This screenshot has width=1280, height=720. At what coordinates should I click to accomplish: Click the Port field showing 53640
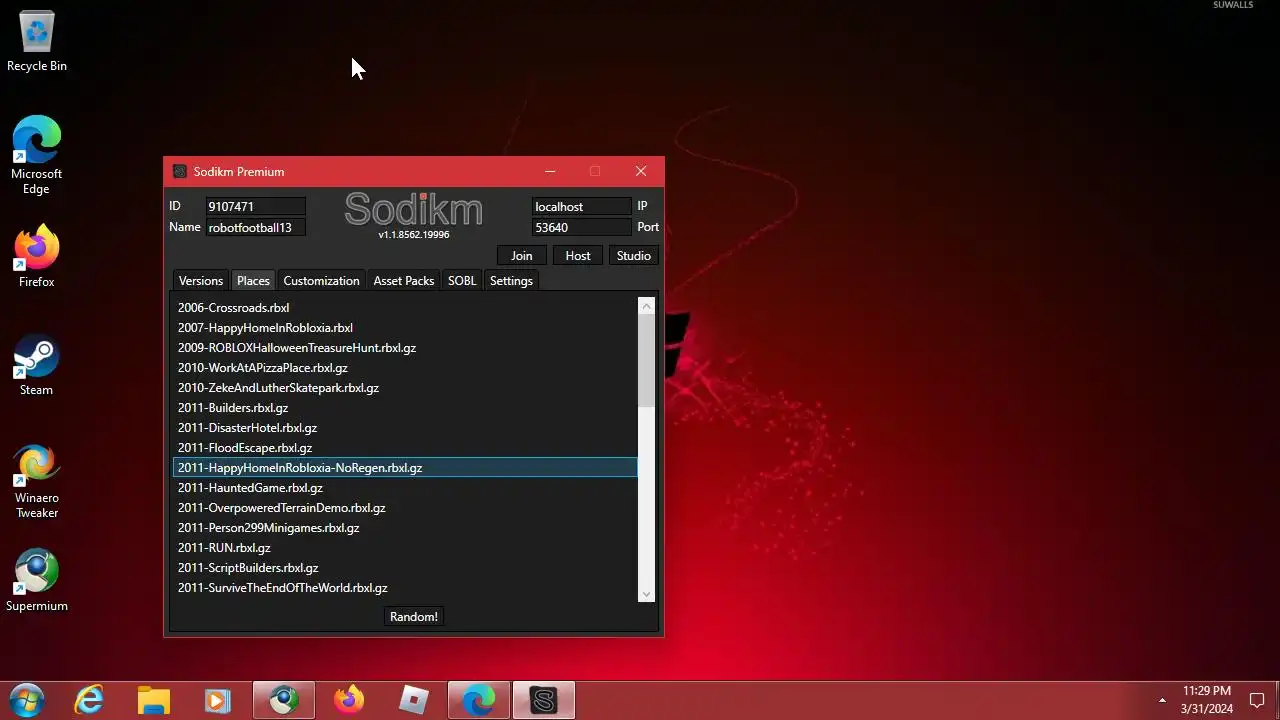click(x=582, y=227)
